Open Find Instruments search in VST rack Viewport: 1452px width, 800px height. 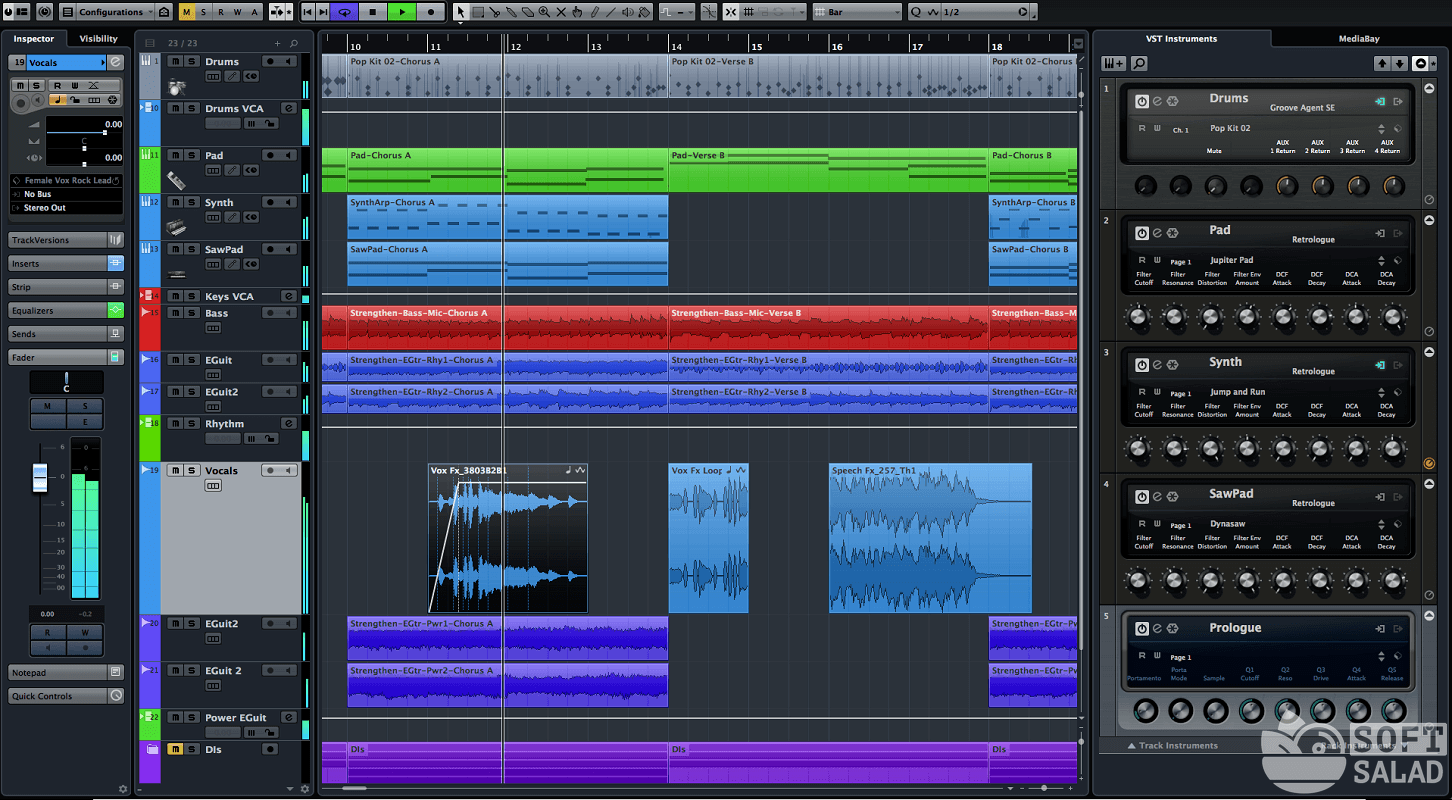click(1139, 63)
